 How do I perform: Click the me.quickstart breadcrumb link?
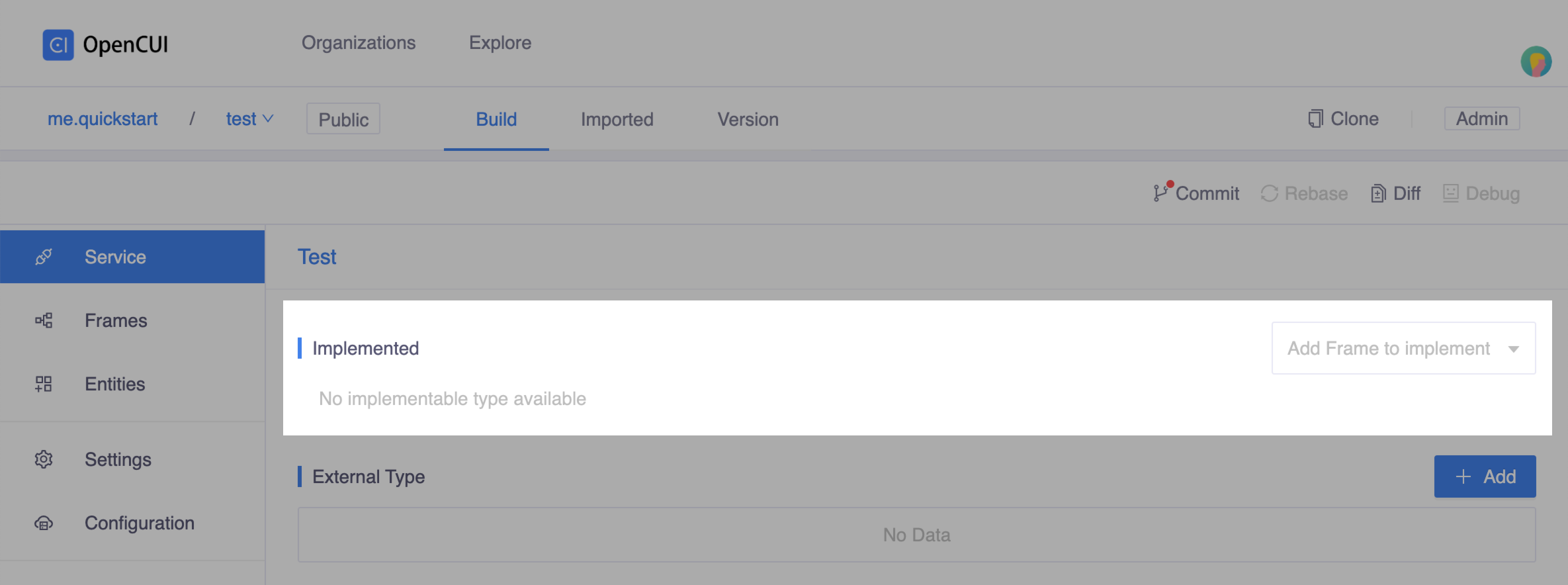tap(103, 119)
